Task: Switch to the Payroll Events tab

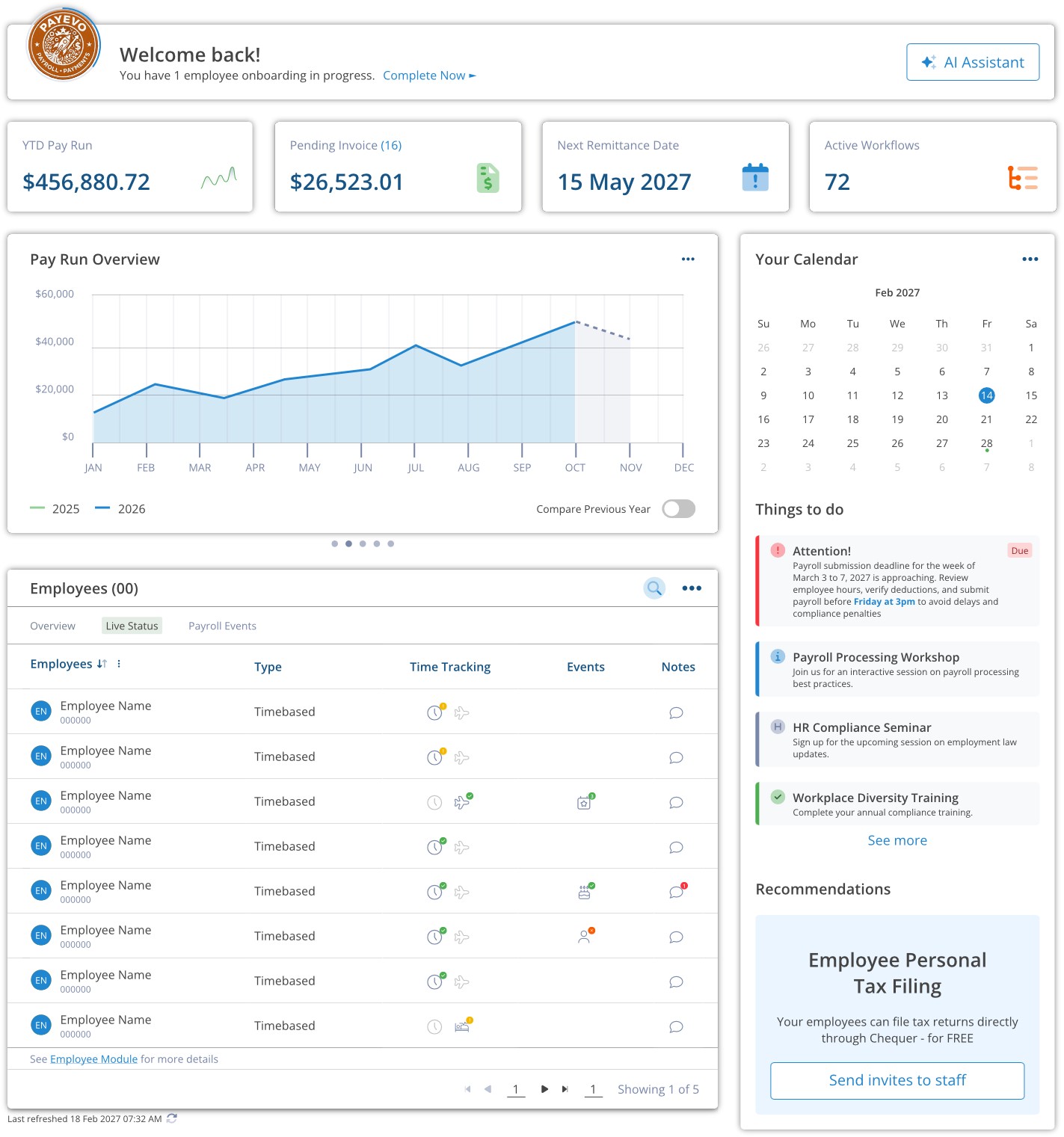Action: pos(222,626)
